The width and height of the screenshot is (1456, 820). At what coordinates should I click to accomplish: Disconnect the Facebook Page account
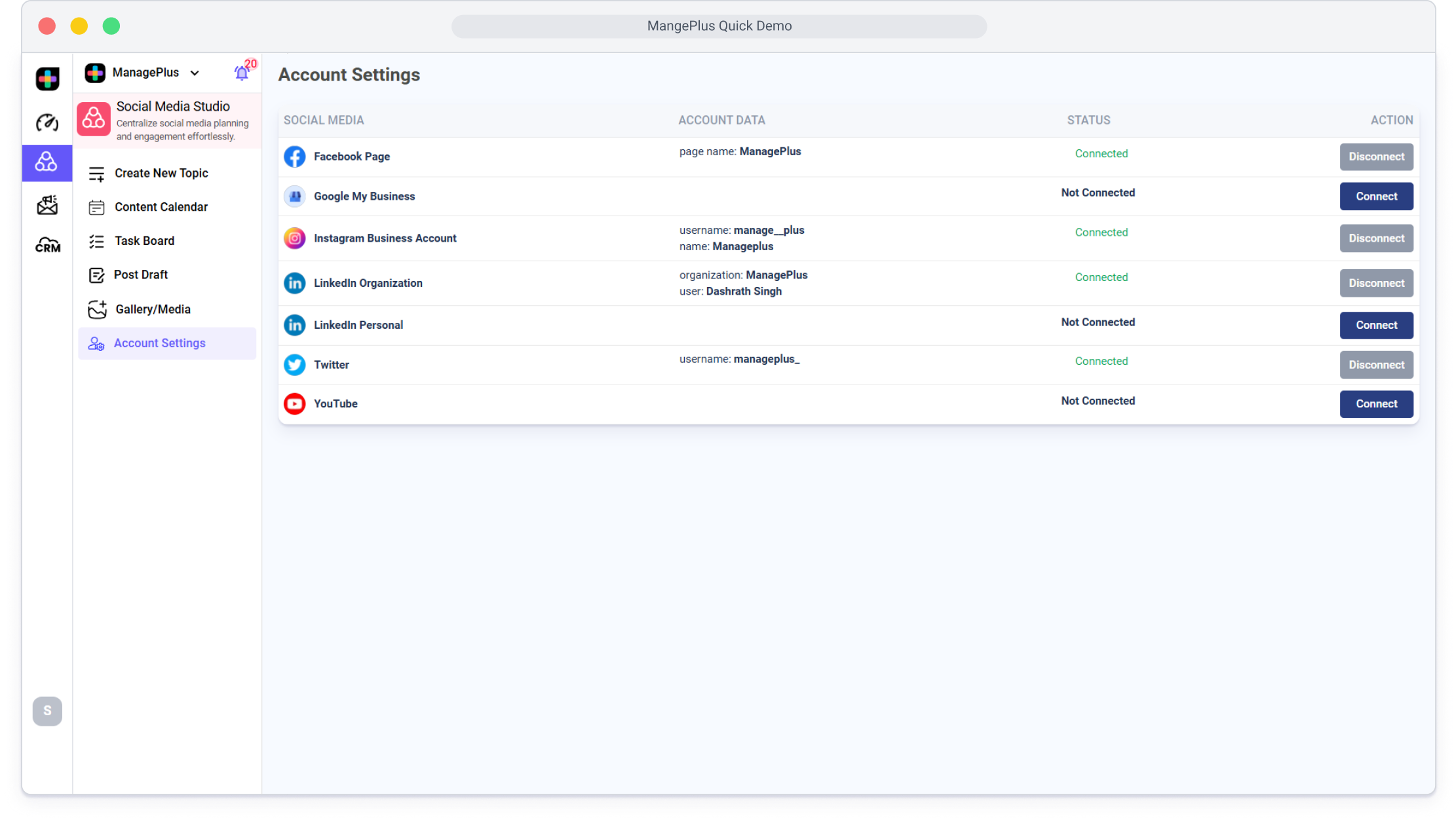click(x=1375, y=157)
